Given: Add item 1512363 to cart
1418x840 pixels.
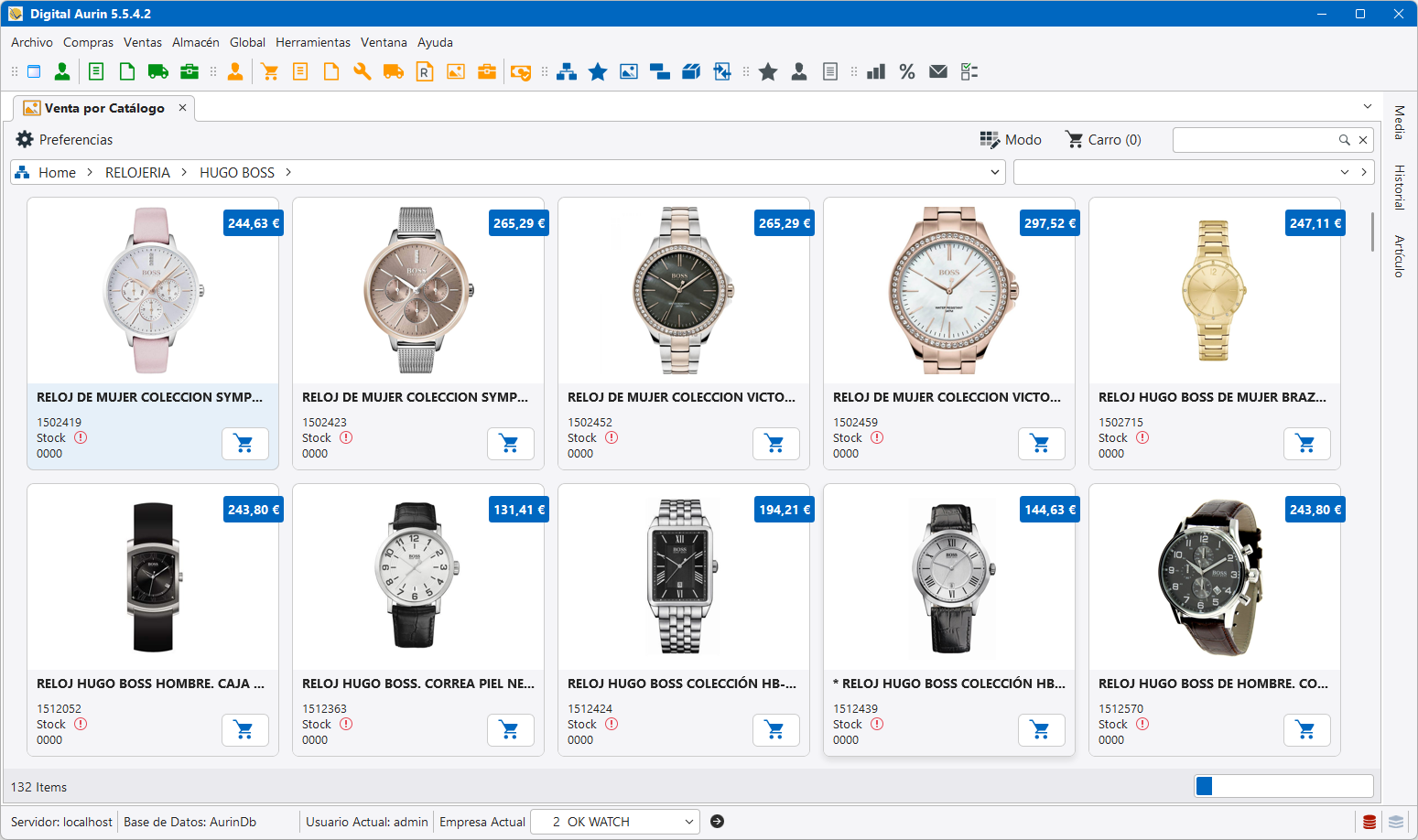Looking at the screenshot, I should pos(511,730).
